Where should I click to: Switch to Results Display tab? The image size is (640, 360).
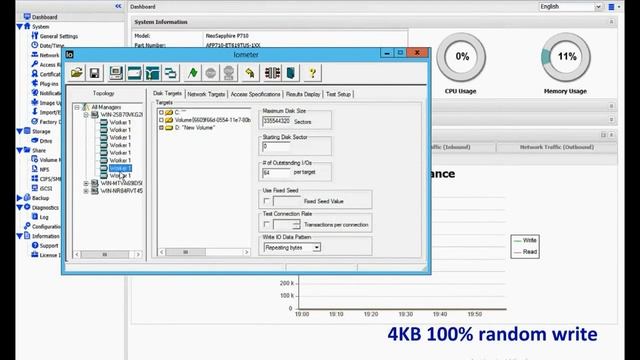303,94
